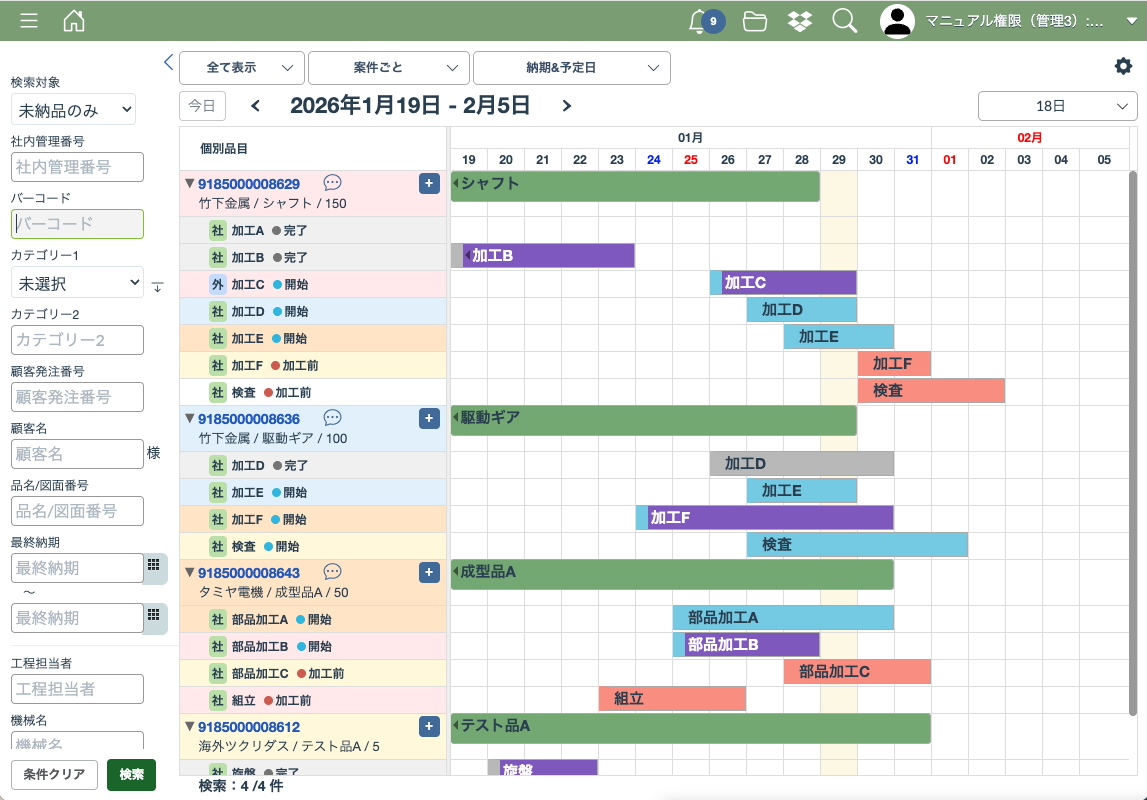The height and width of the screenshot is (800, 1147).
Task: Open the 18日 range dropdown
Action: tap(1057, 106)
